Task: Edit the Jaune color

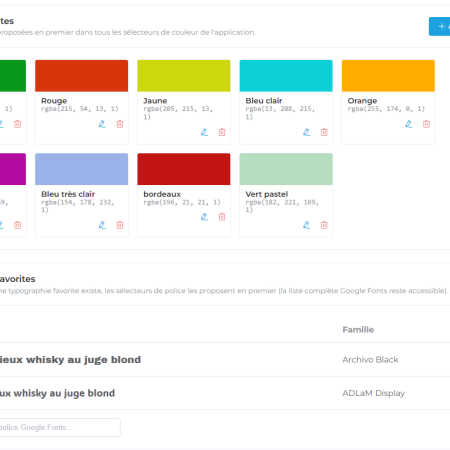Action: tap(204, 132)
